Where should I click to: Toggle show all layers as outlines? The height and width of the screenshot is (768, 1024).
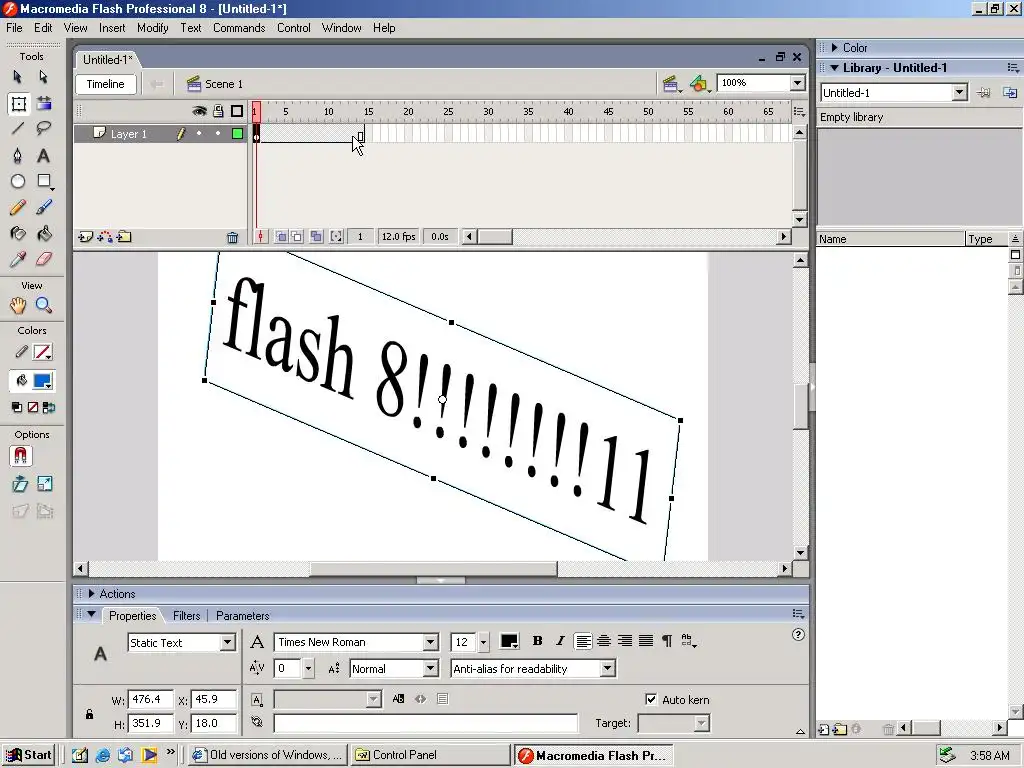click(237, 111)
